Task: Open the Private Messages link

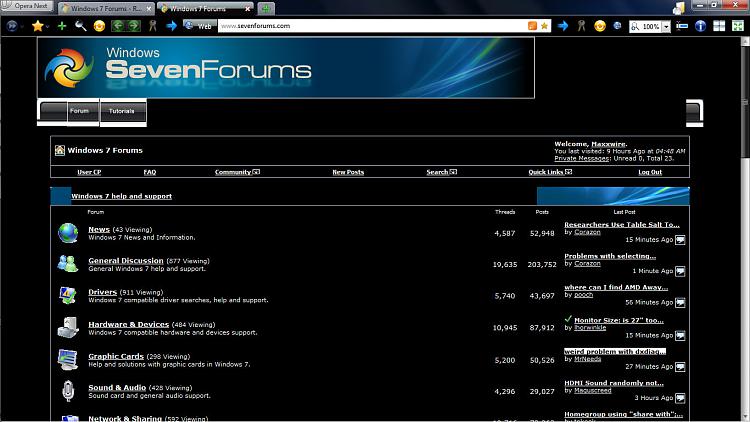Action: click(582, 158)
